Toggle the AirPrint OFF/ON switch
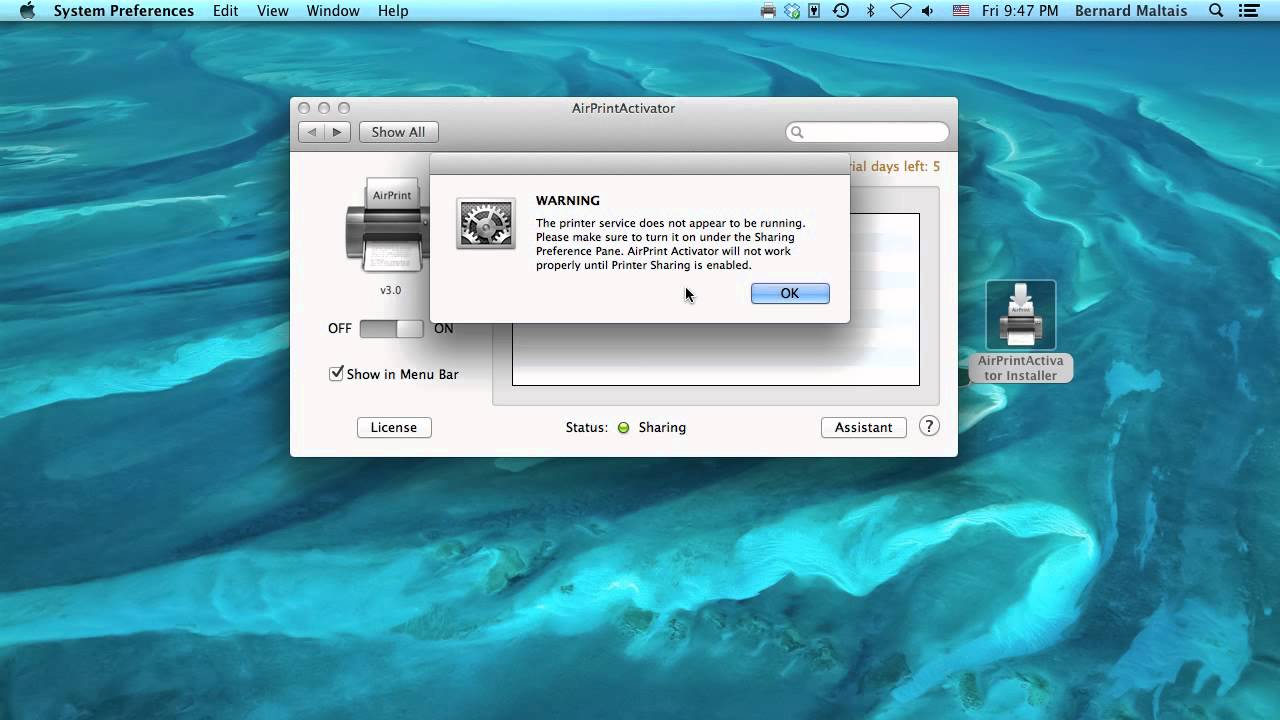Image resolution: width=1280 pixels, height=720 pixels. pyautogui.click(x=391, y=328)
